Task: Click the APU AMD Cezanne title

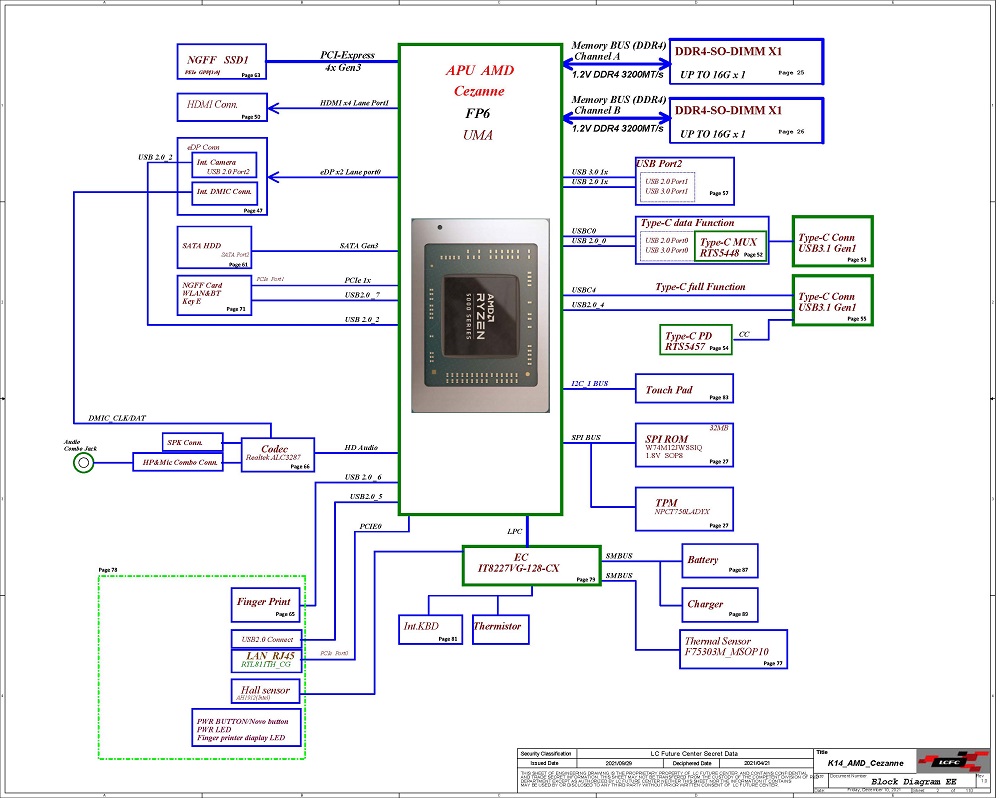Action: [x=480, y=80]
